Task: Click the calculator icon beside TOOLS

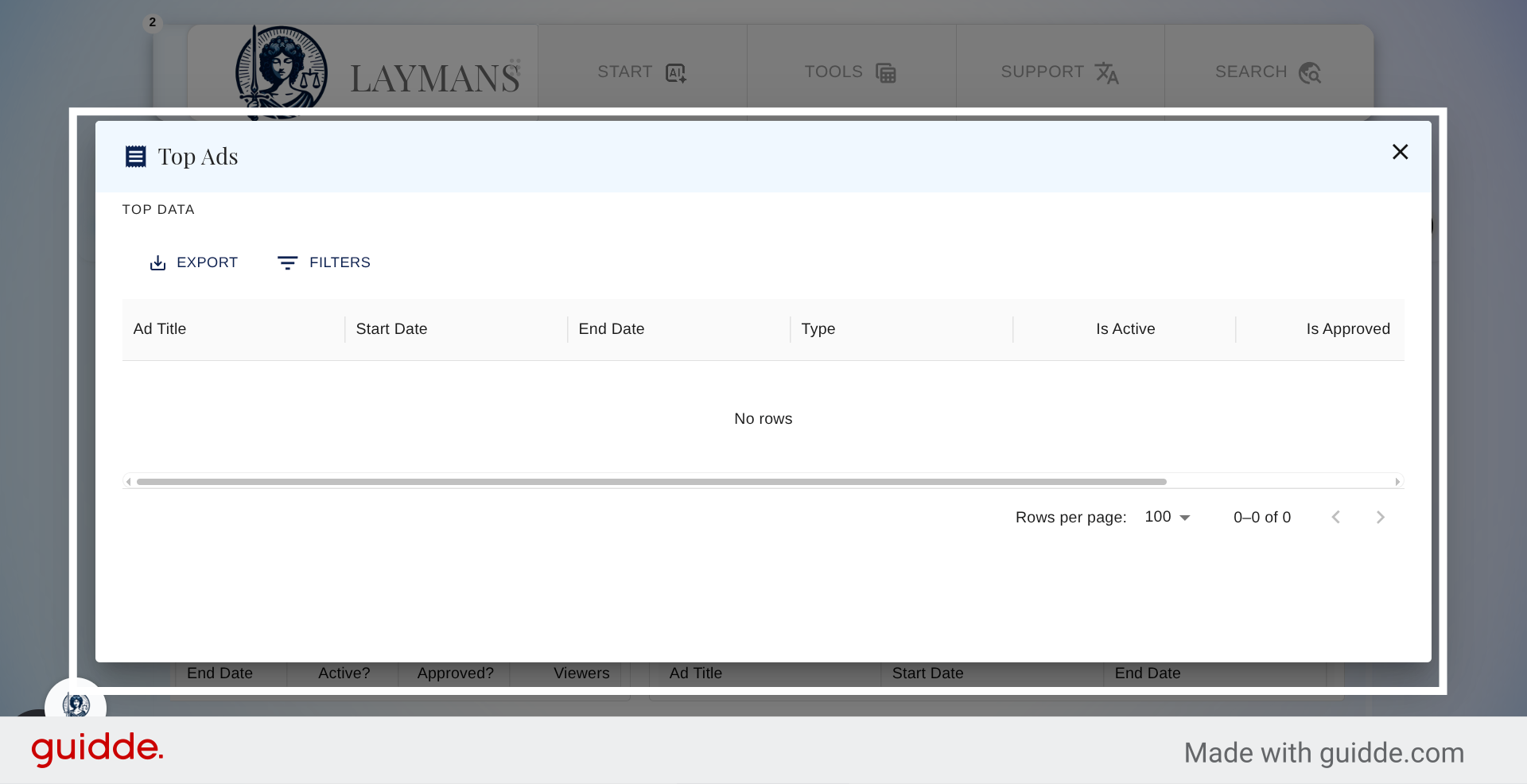Action: (887, 72)
